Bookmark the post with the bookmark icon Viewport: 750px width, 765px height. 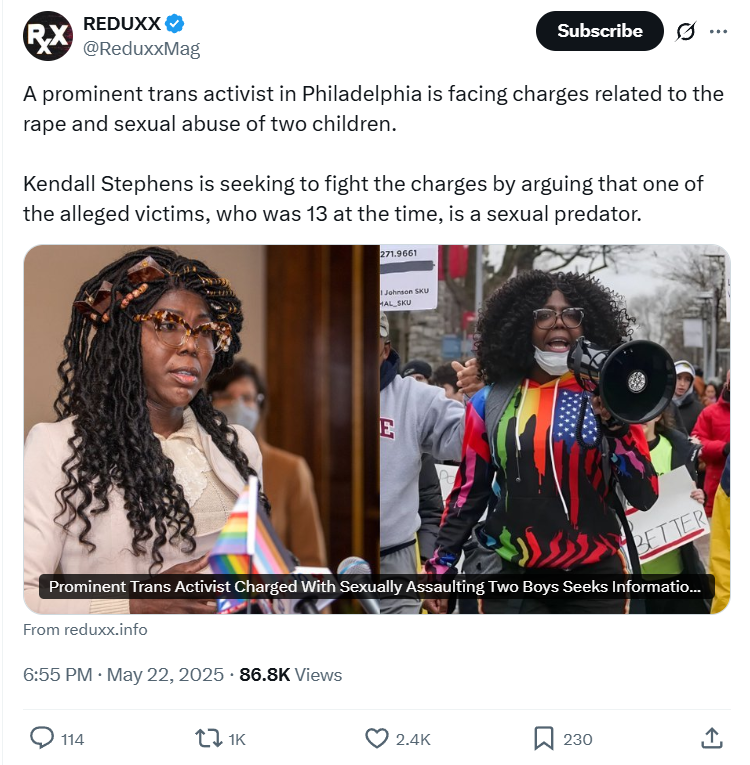(544, 739)
